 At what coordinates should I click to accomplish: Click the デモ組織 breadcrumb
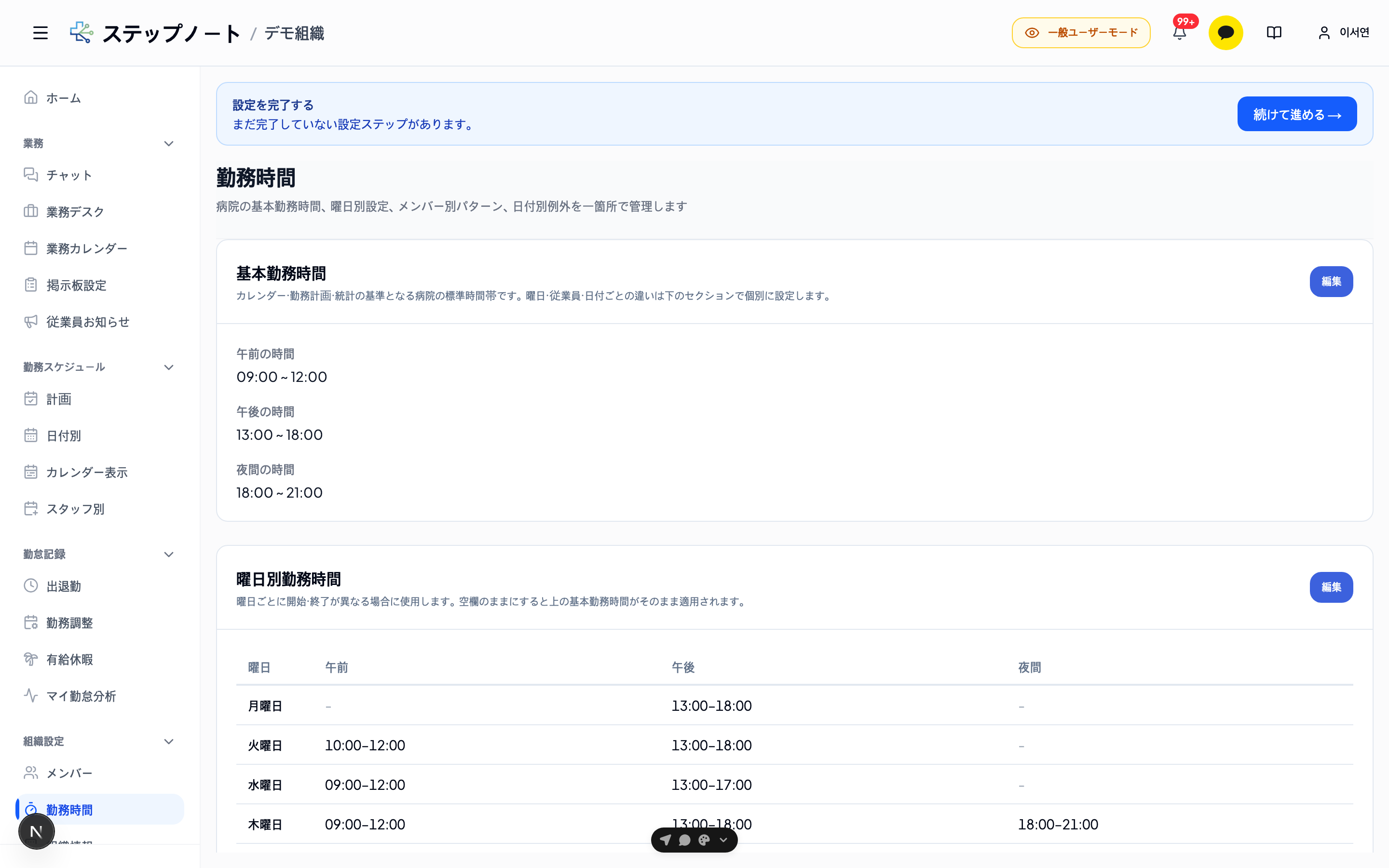tap(295, 33)
